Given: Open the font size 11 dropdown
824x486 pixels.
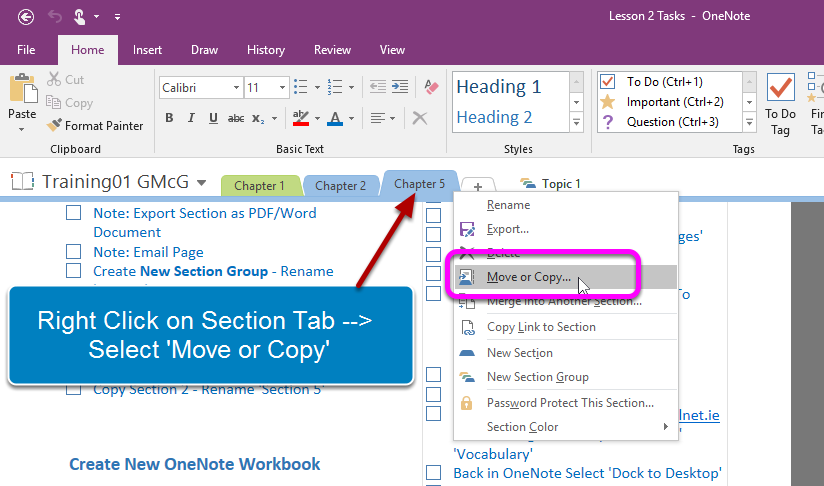Looking at the screenshot, I should coord(282,87).
